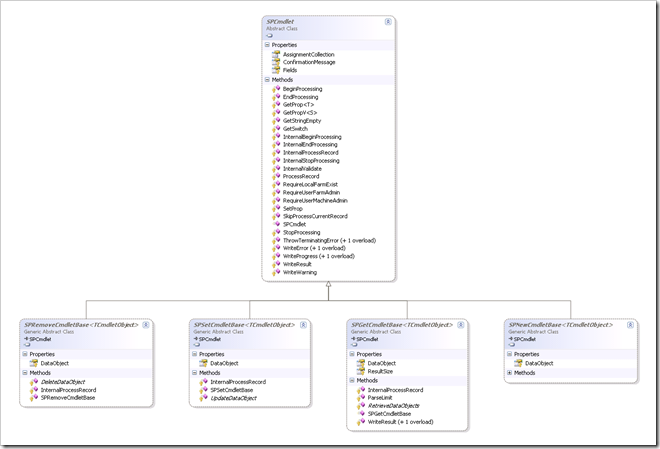
Task: Collapse Properties section in SPGetCmdletBase
Action: click(352, 354)
